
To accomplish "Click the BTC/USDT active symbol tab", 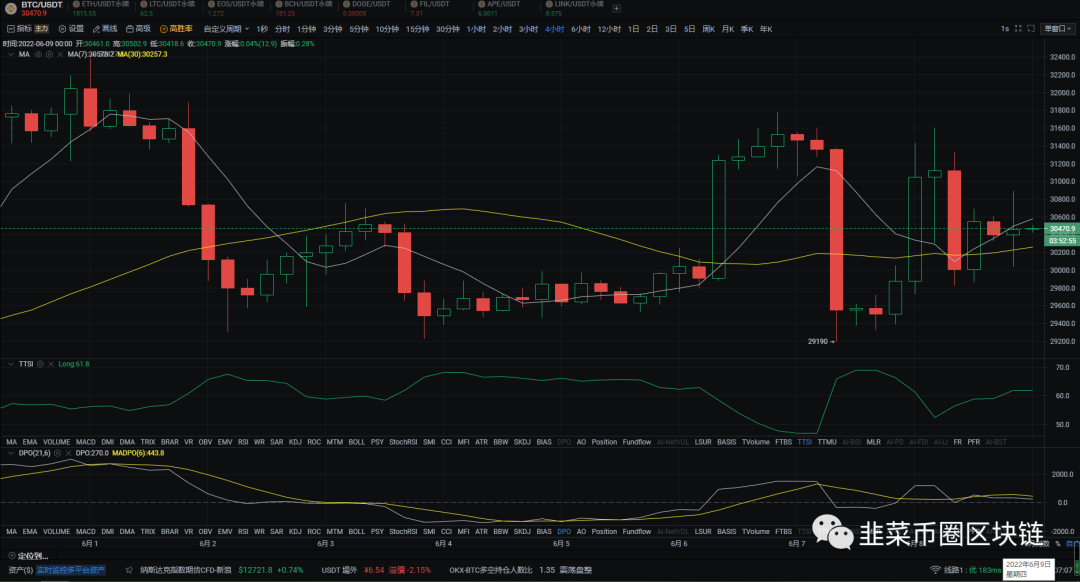I will 34,8.
